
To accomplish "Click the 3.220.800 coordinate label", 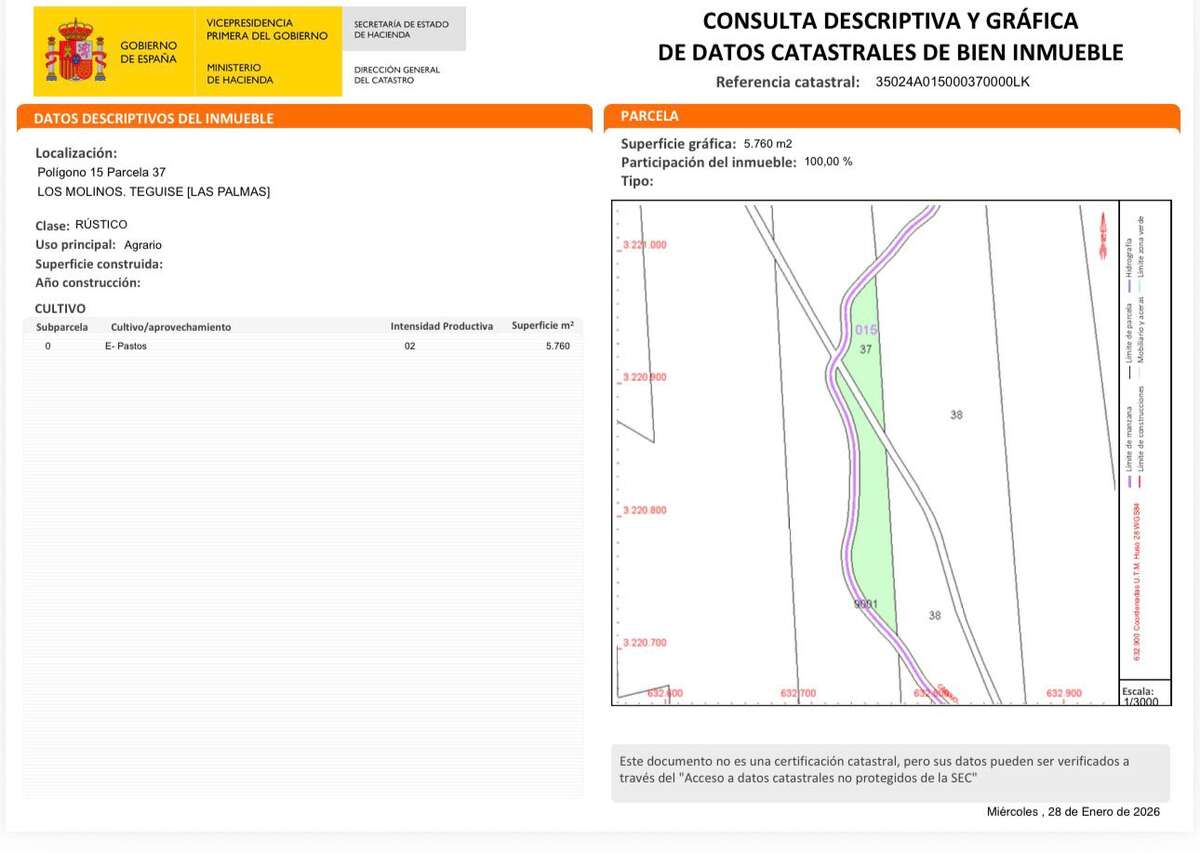I will pyautogui.click(x=644, y=511).
